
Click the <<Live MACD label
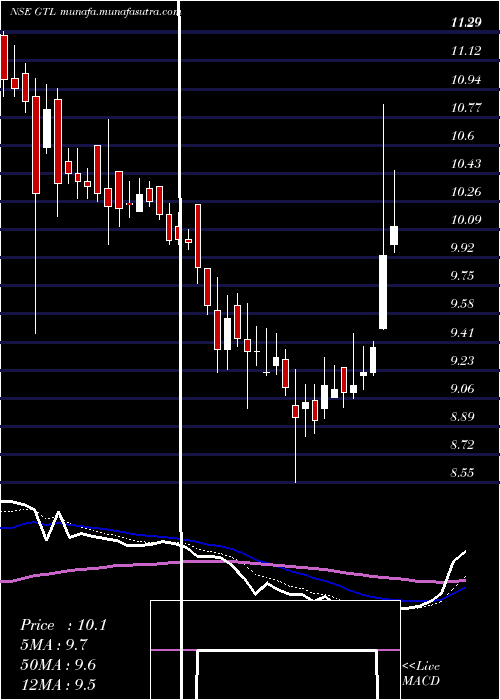click(421, 674)
